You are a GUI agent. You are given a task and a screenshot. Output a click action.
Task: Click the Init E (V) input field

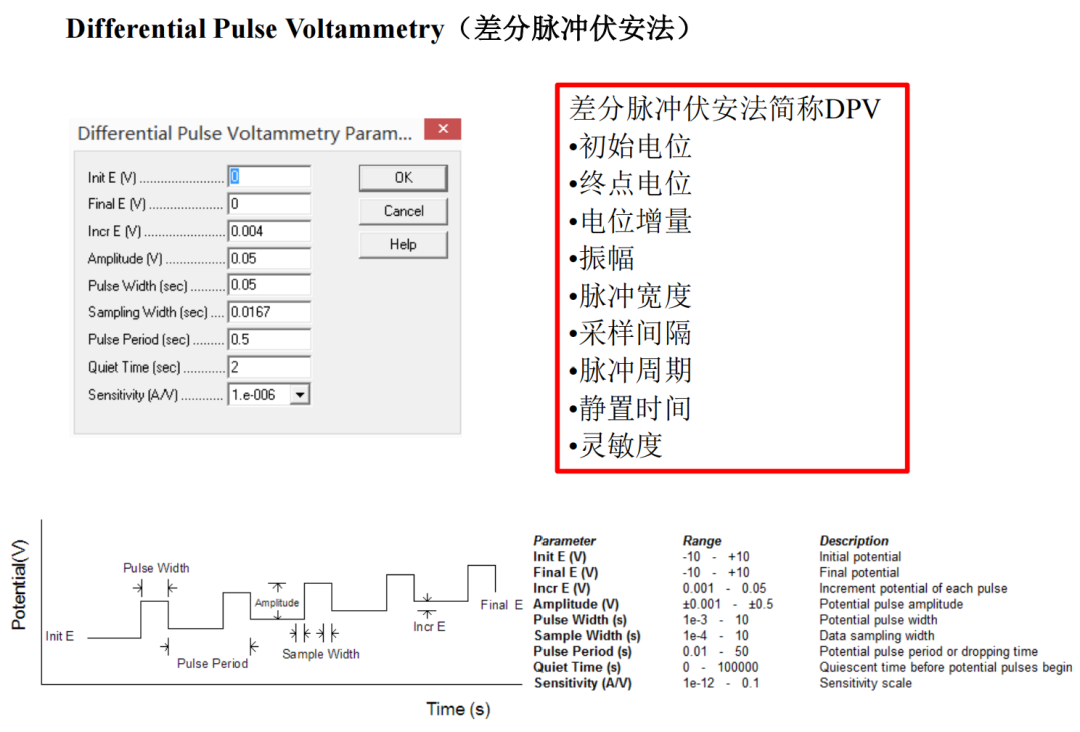coord(269,177)
